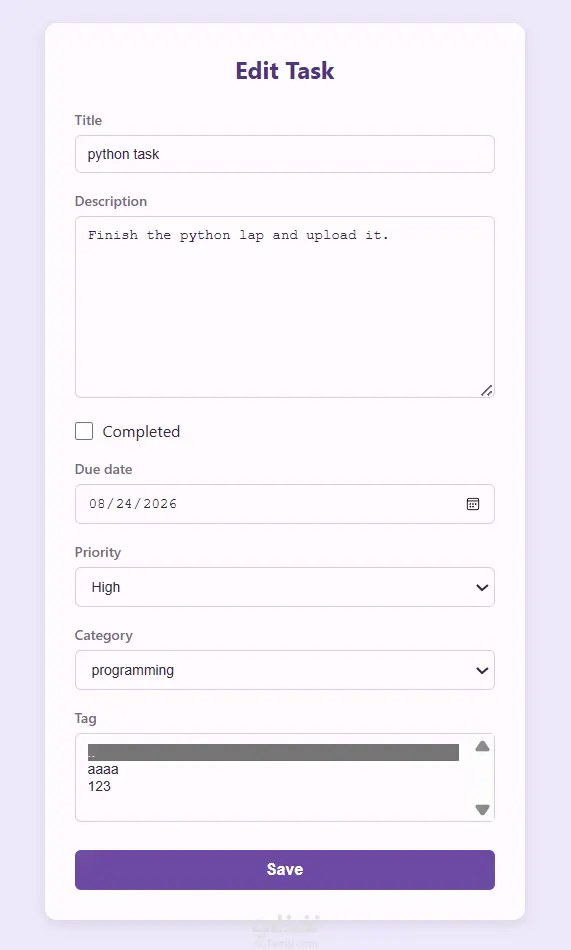Open the Due date calendar picker icon

pos(473,503)
